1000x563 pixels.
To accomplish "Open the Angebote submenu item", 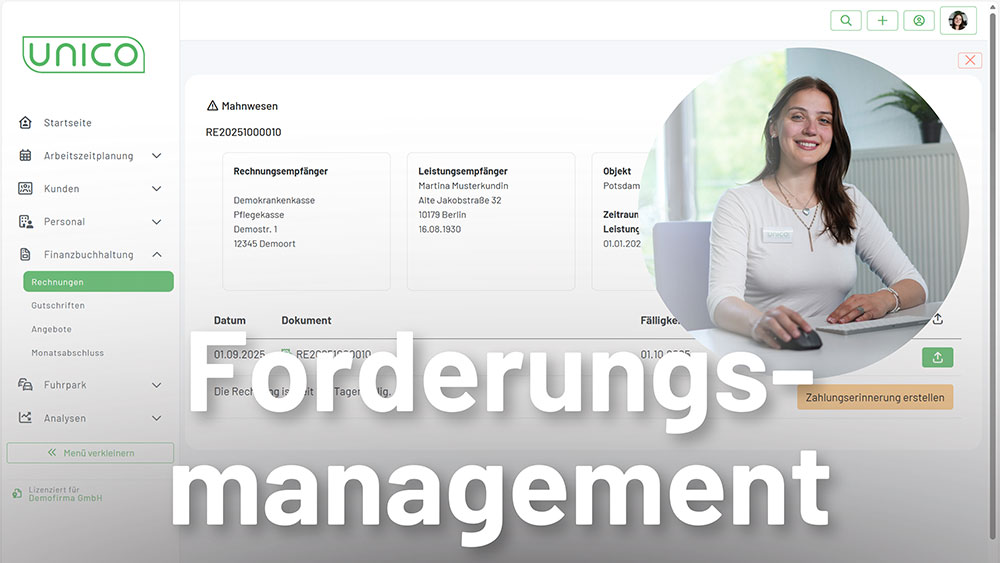I will pos(52,329).
